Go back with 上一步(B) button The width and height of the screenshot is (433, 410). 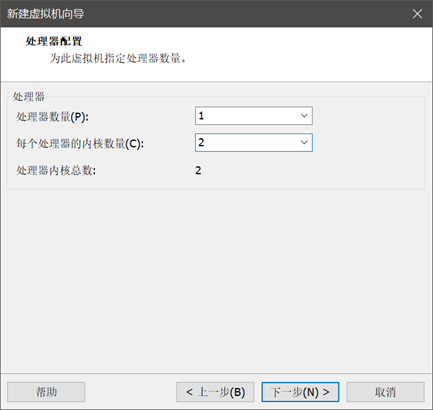pyautogui.click(x=215, y=392)
